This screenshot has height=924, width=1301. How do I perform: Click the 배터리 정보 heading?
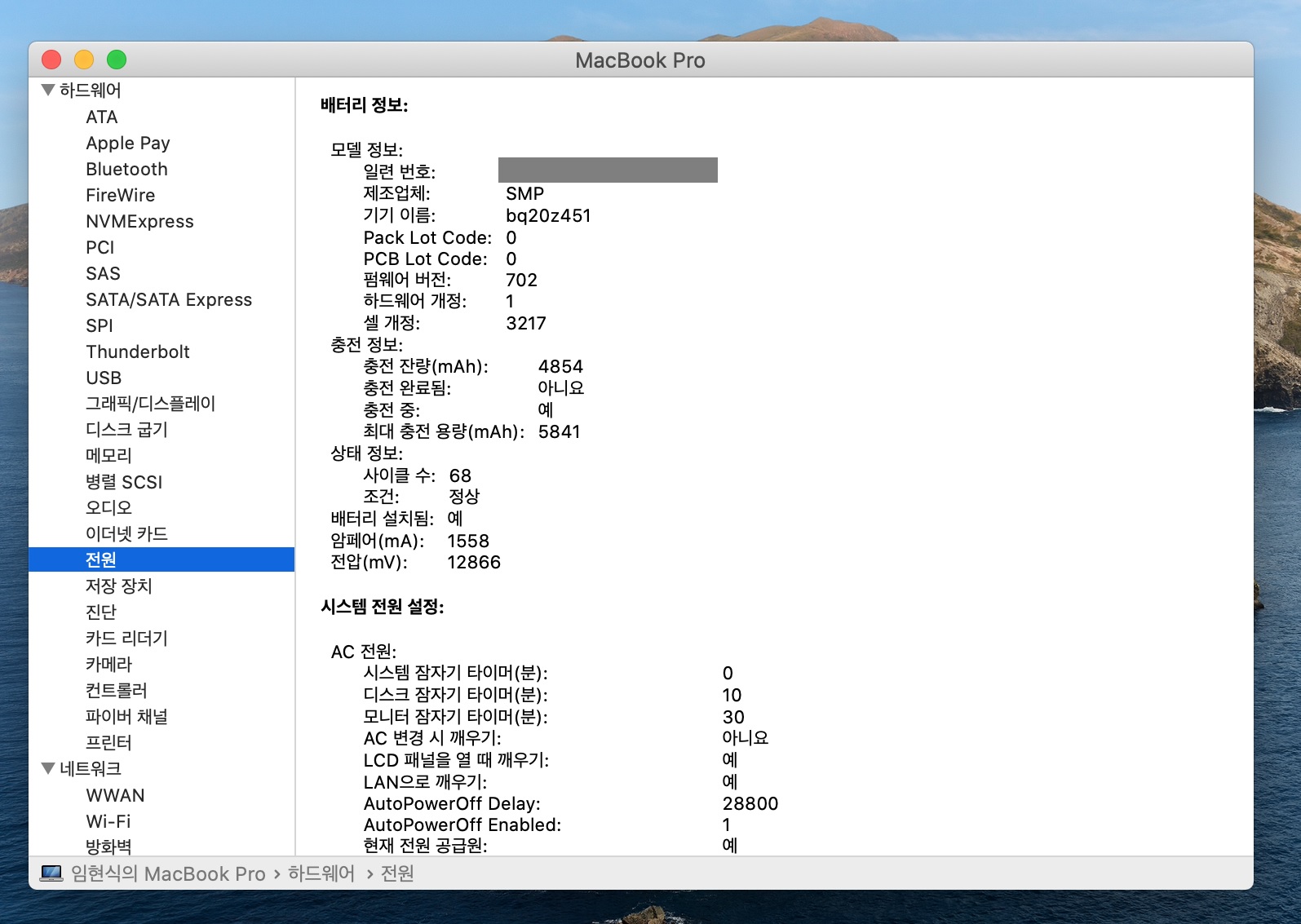tap(364, 104)
